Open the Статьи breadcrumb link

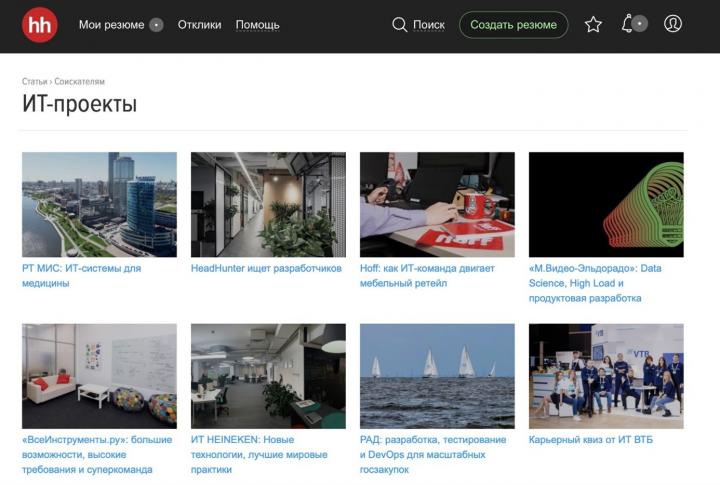click(x=34, y=81)
